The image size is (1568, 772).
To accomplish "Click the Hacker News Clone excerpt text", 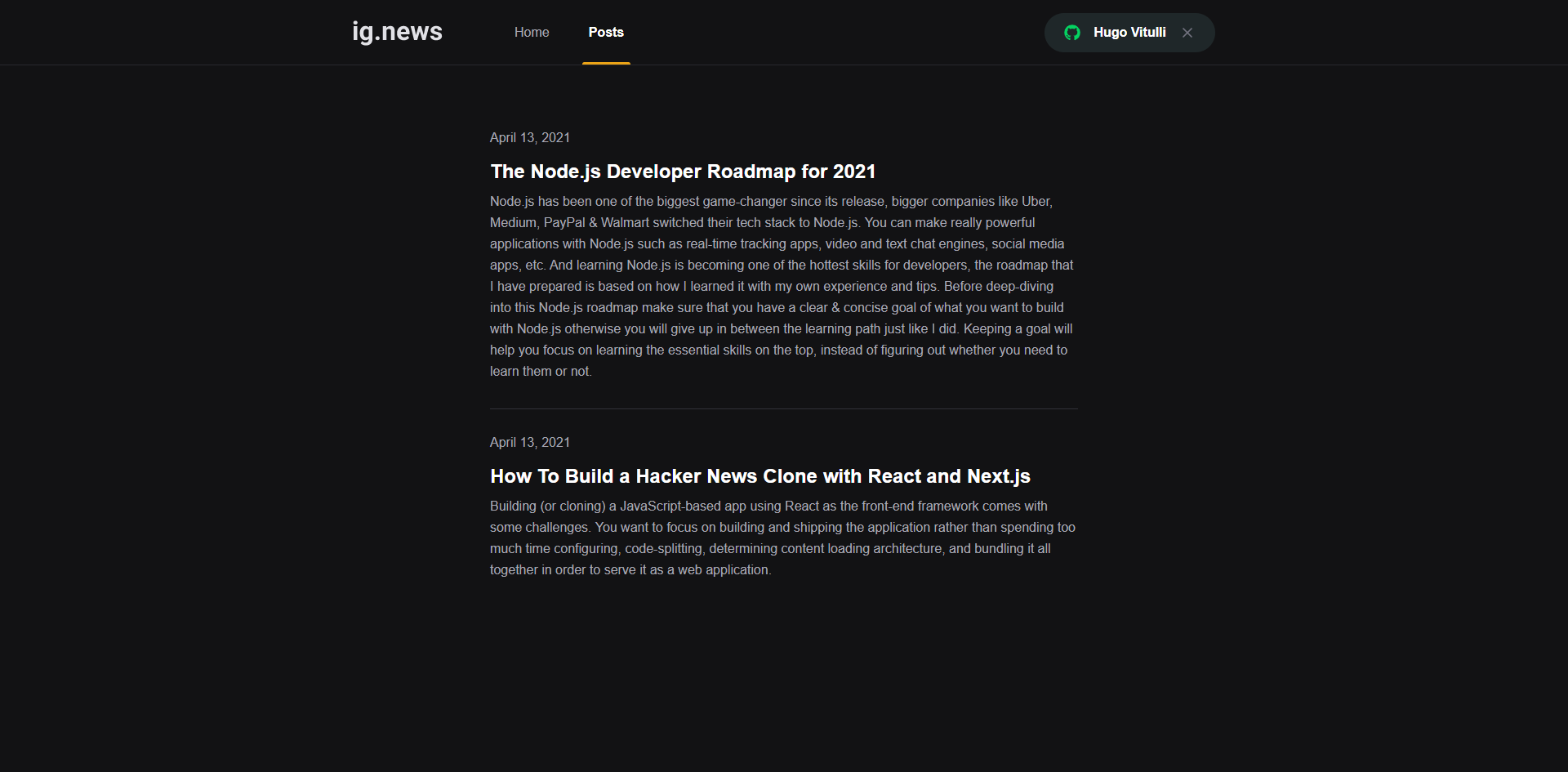I will tap(782, 538).
